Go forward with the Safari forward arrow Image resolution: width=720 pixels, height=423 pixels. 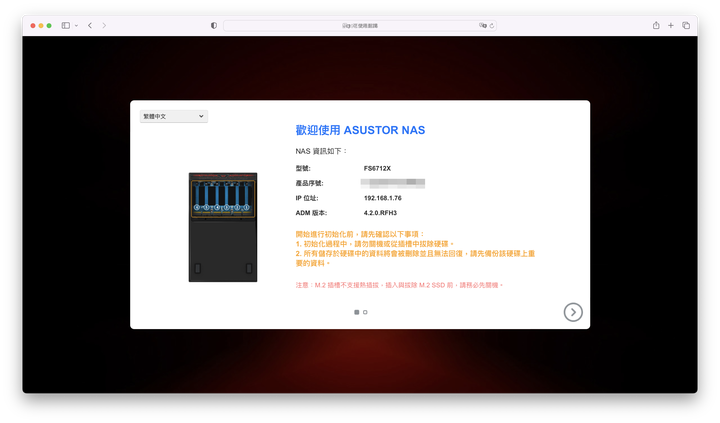click(x=104, y=26)
